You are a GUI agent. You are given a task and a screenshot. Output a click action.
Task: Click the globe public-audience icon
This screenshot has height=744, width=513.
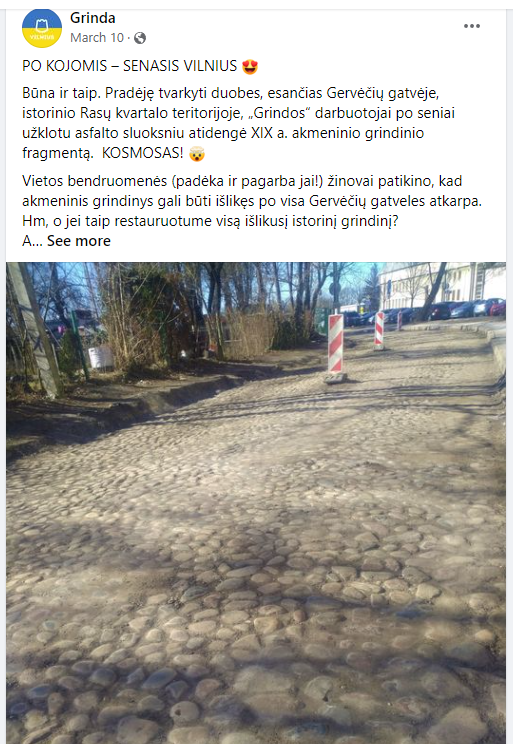(x=140, y=38)
